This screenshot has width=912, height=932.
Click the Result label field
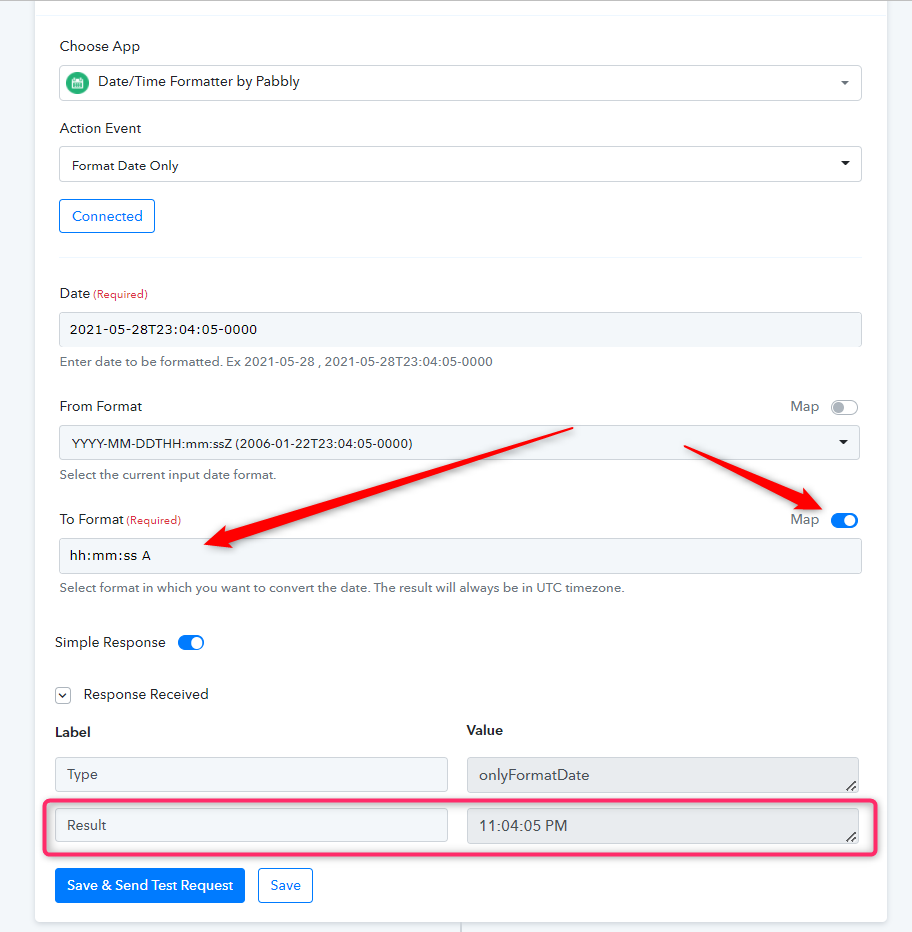click(251, 825)
